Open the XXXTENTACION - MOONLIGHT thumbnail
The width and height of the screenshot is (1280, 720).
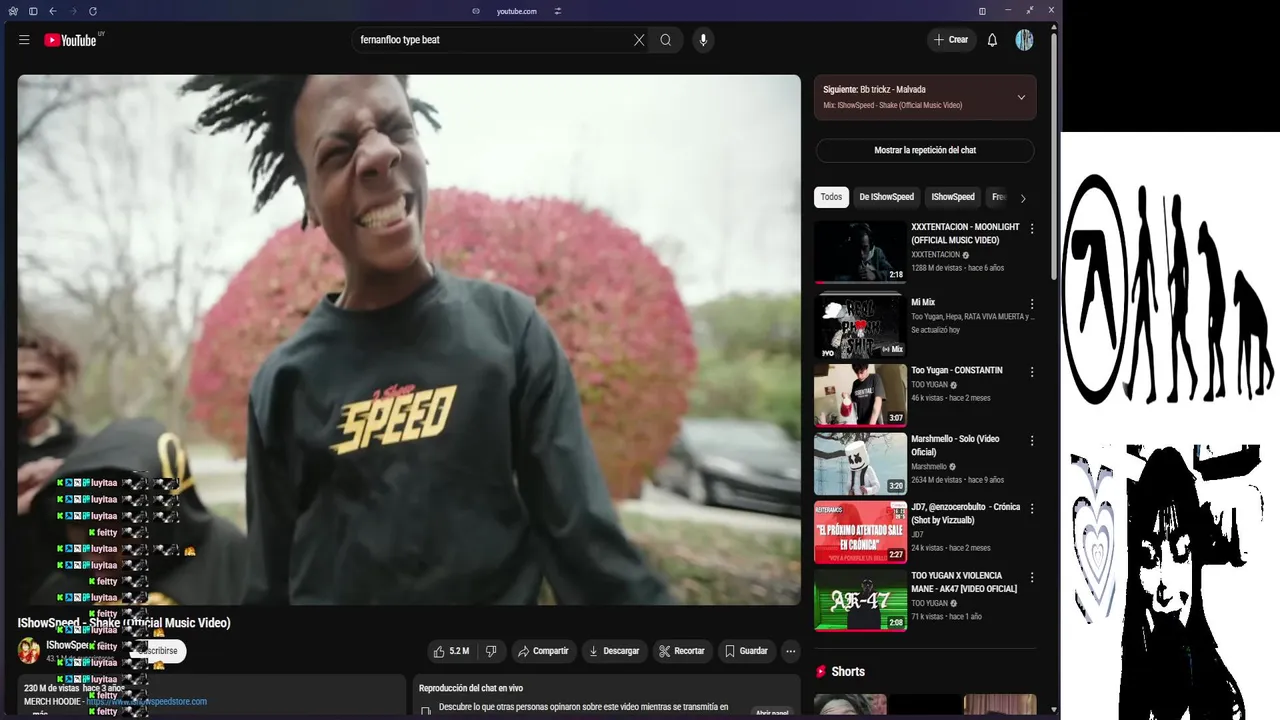(x=860, y=253)
